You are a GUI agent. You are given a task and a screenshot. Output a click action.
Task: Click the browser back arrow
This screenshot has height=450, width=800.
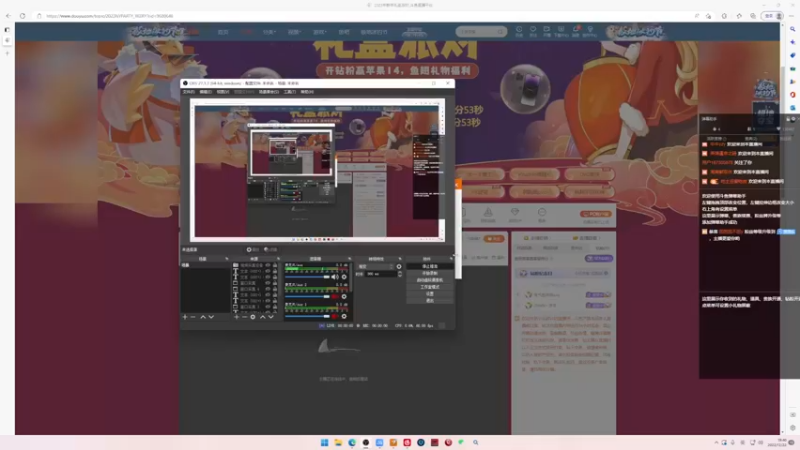click(x=8, y=16)
